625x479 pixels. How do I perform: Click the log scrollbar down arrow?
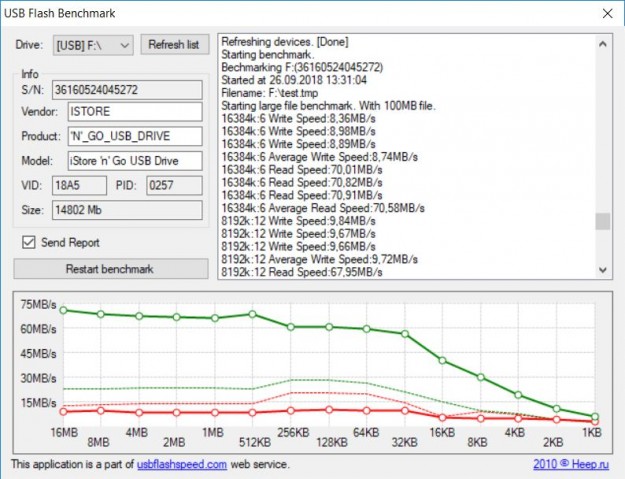coord(602,270)
